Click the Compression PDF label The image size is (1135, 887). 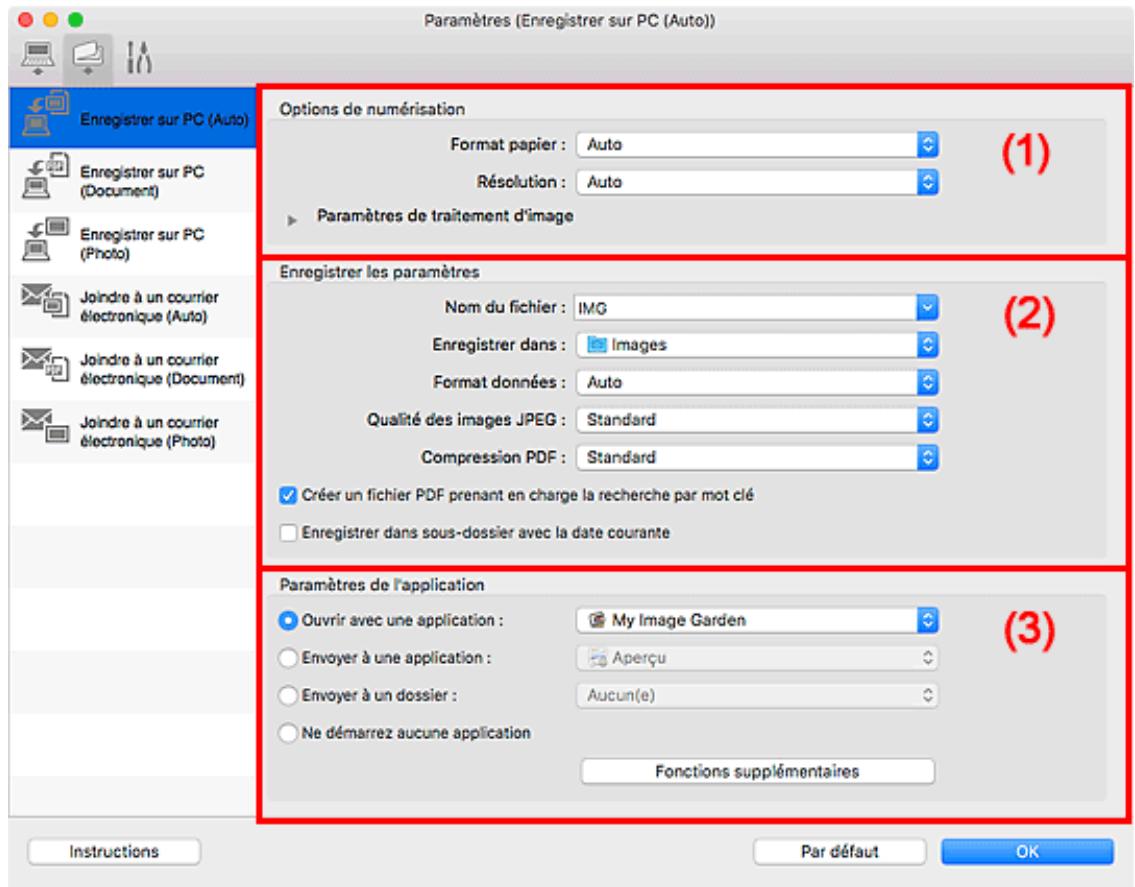(x=494, y=458)
